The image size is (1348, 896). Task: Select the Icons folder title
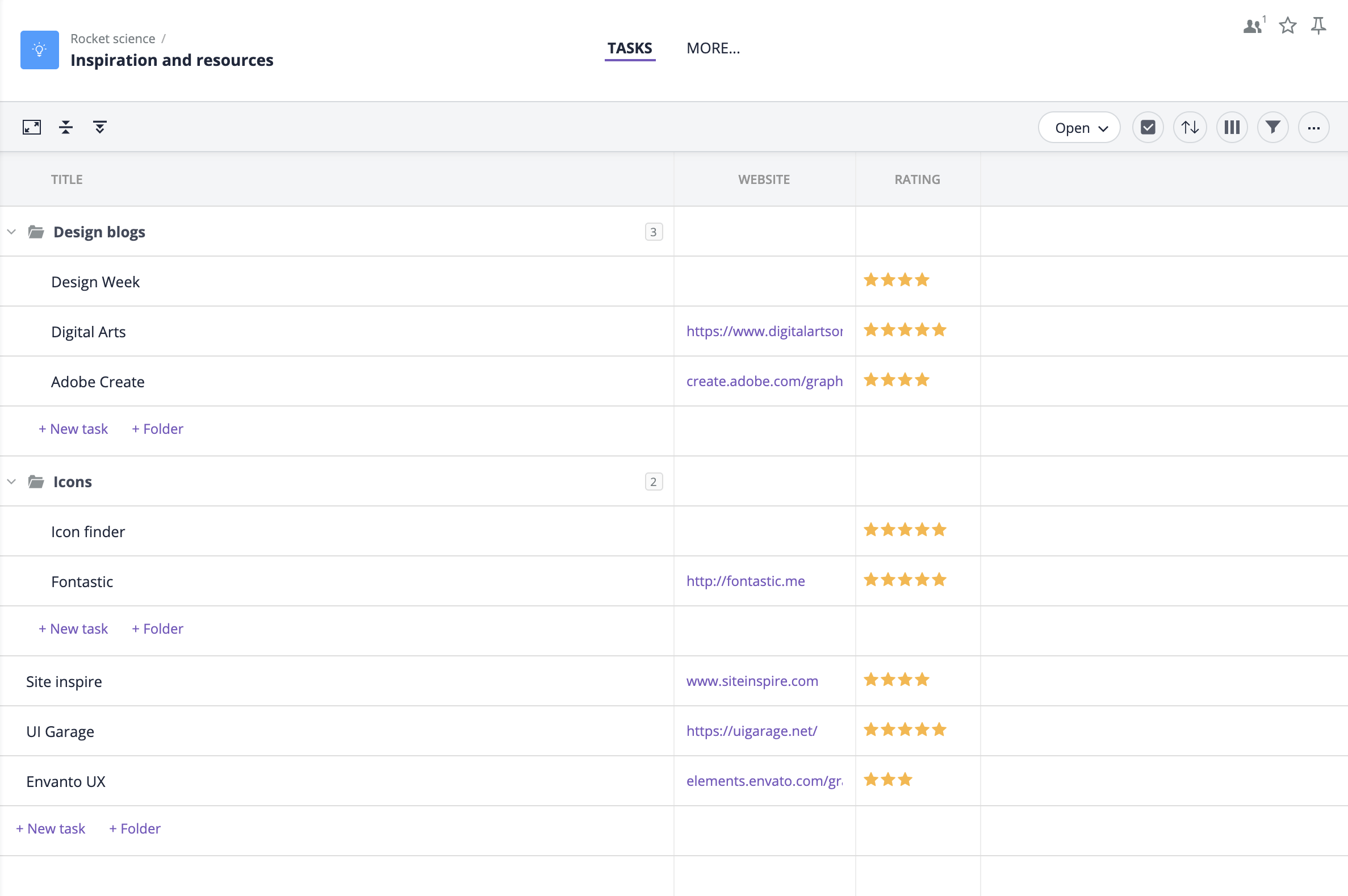point(73,482)
